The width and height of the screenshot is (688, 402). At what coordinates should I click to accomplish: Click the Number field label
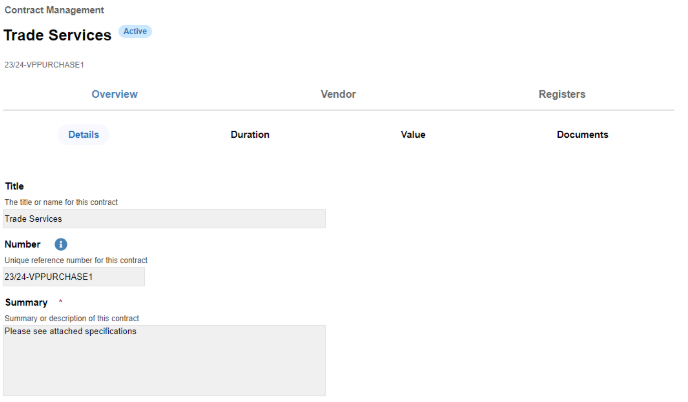[22, 244]
